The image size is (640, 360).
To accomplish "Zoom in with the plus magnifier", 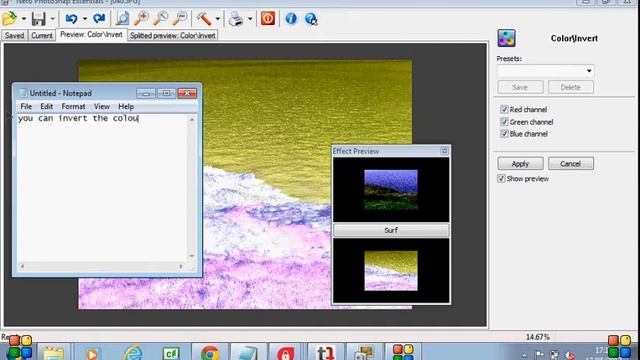I will click(x=141, y=19).
